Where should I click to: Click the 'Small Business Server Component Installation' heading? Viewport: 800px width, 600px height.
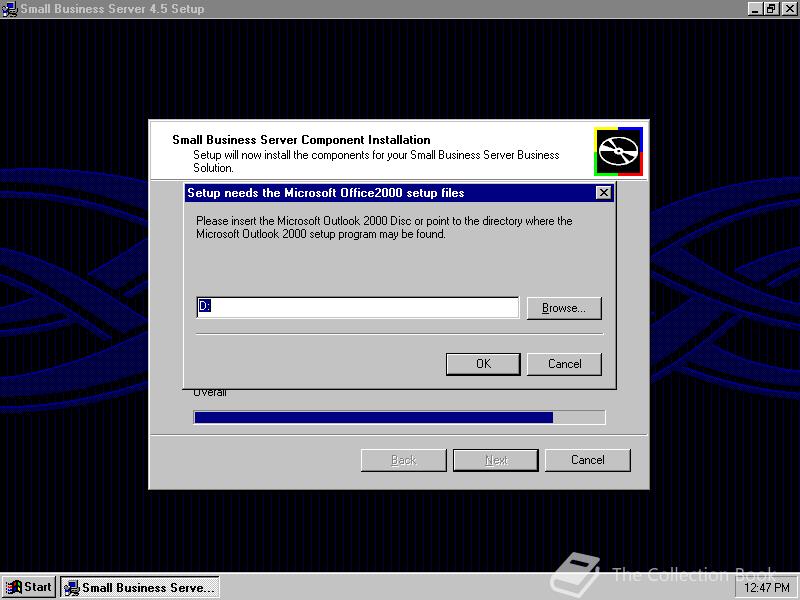click(301, 140)
